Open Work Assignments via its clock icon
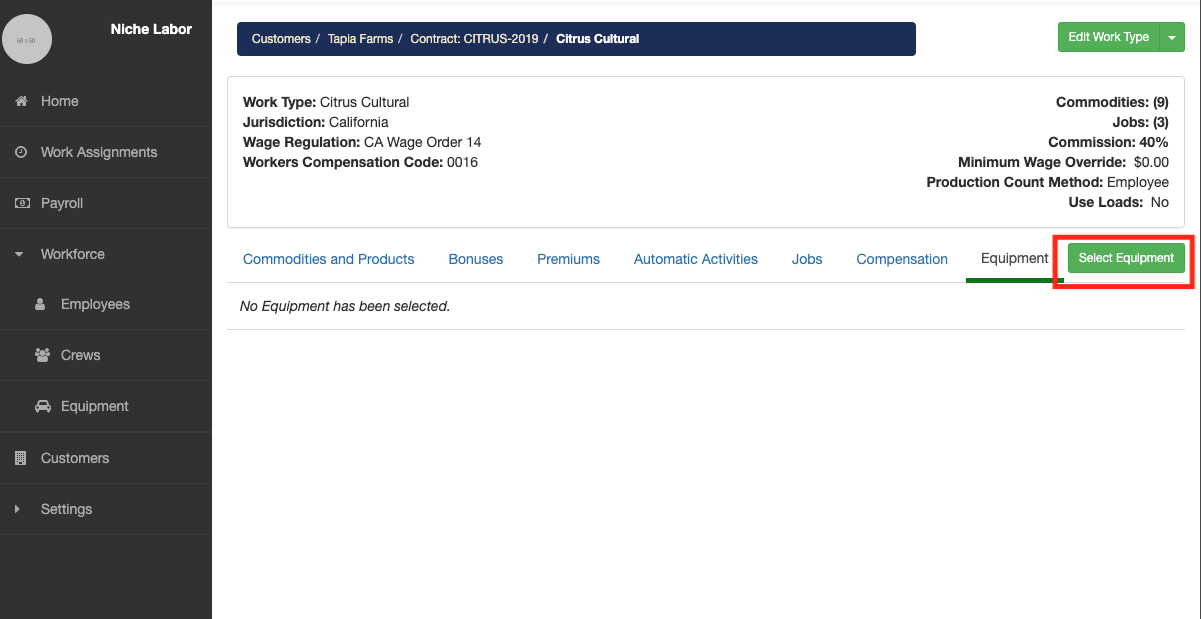 (20, 152)
